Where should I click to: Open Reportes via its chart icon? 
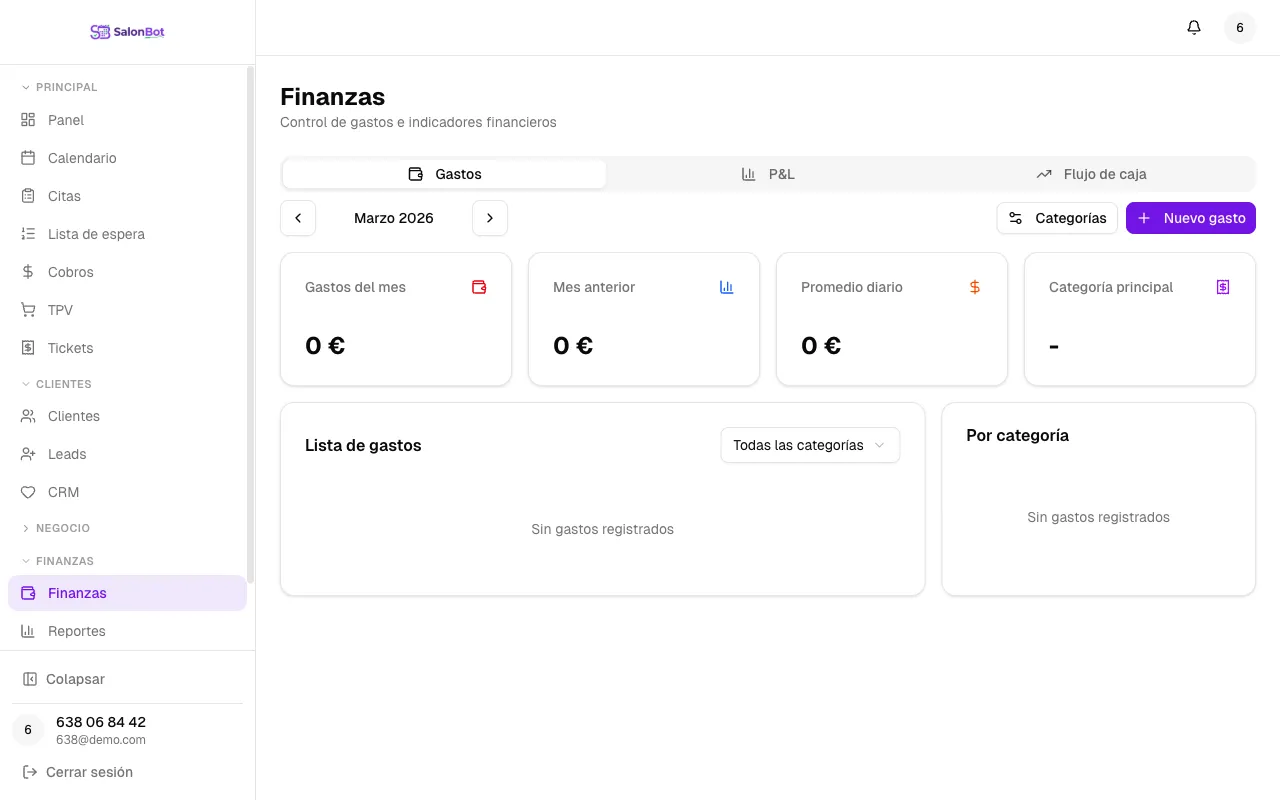pos(28,631)
